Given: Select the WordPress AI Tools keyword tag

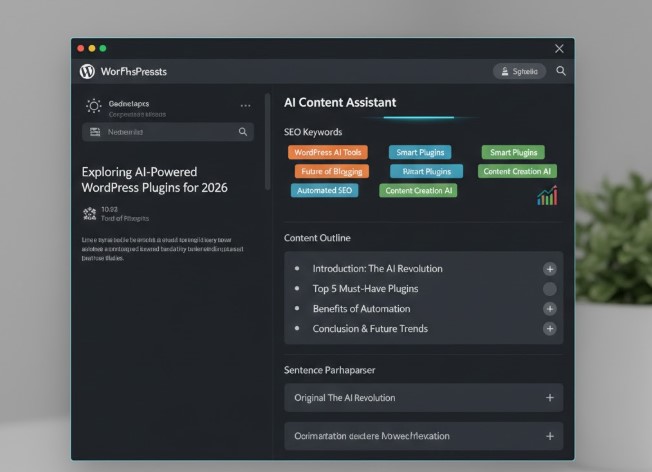Looking at the screenshot, I should (x=328, y=152).
